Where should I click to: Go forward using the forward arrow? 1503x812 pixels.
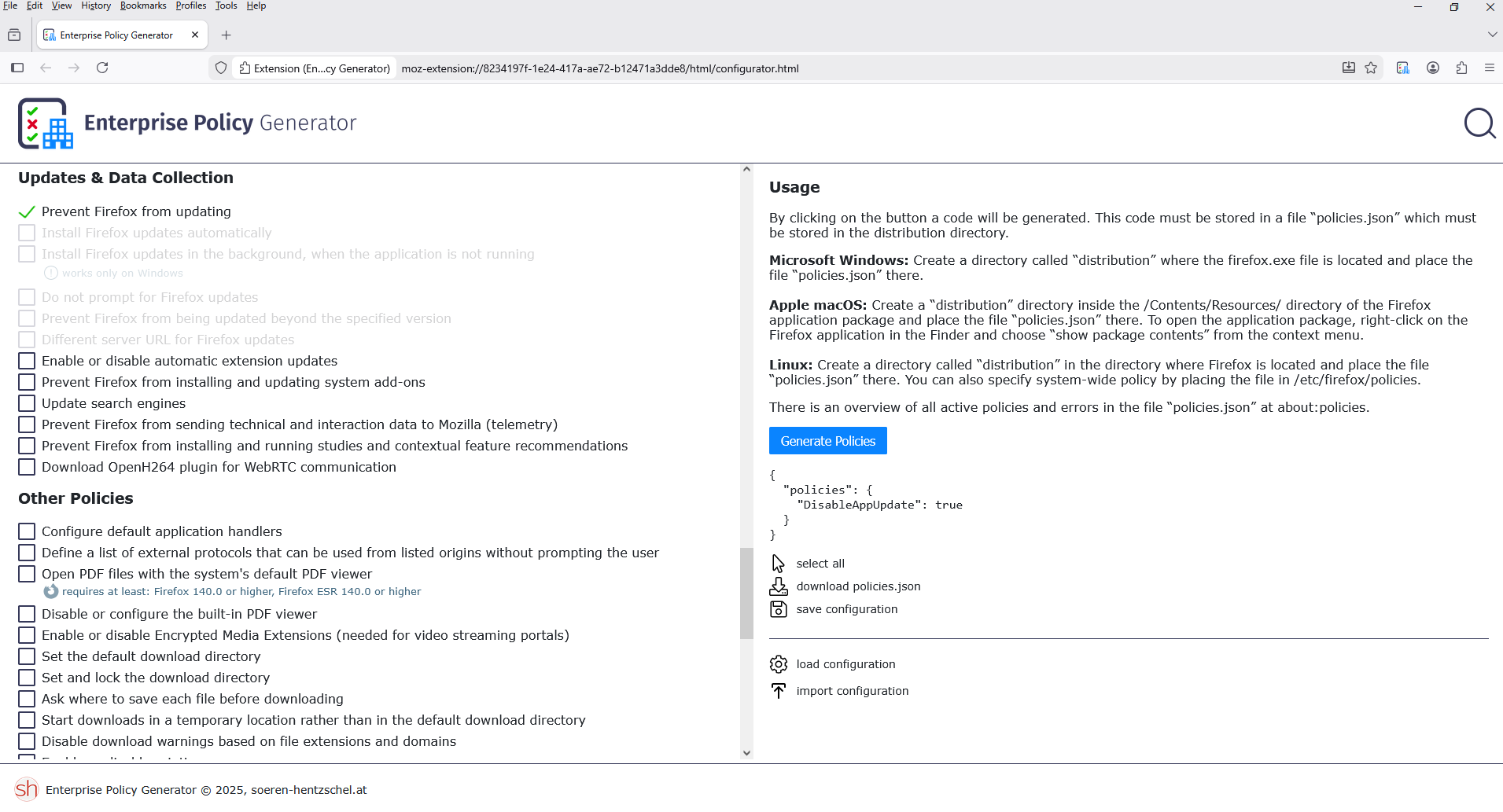point(74,68)
